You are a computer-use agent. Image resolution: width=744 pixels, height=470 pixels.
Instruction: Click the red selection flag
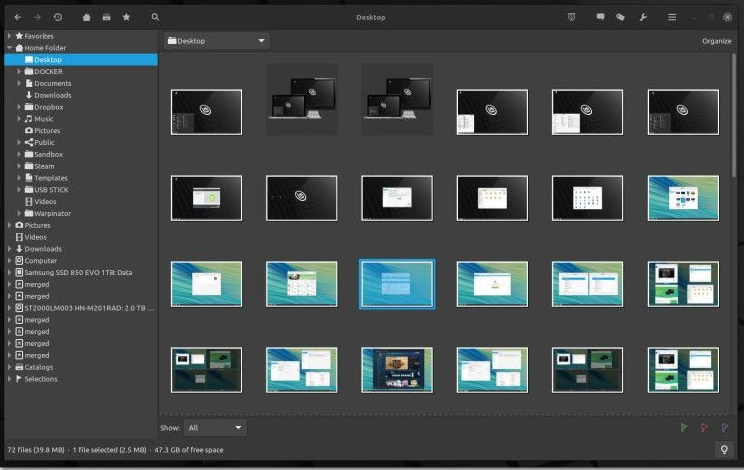(x=704, y=428)
